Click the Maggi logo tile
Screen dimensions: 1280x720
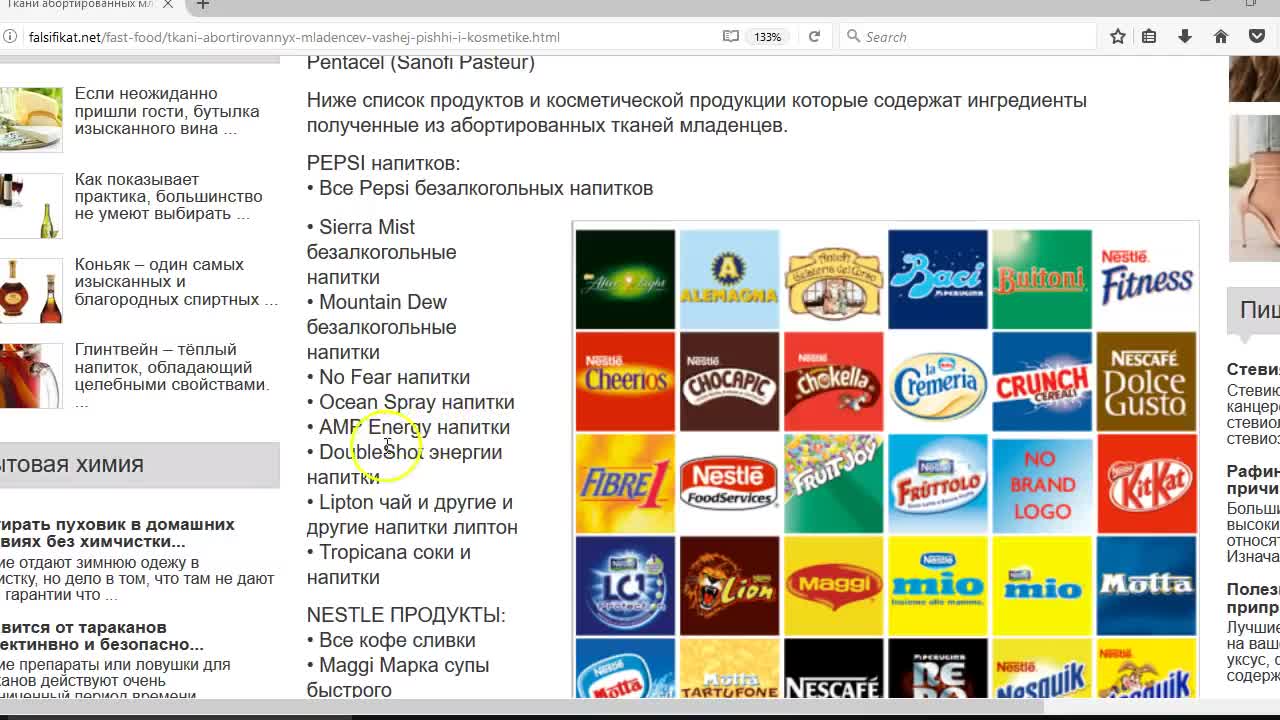pyautogui.click(x=834, y=586)
